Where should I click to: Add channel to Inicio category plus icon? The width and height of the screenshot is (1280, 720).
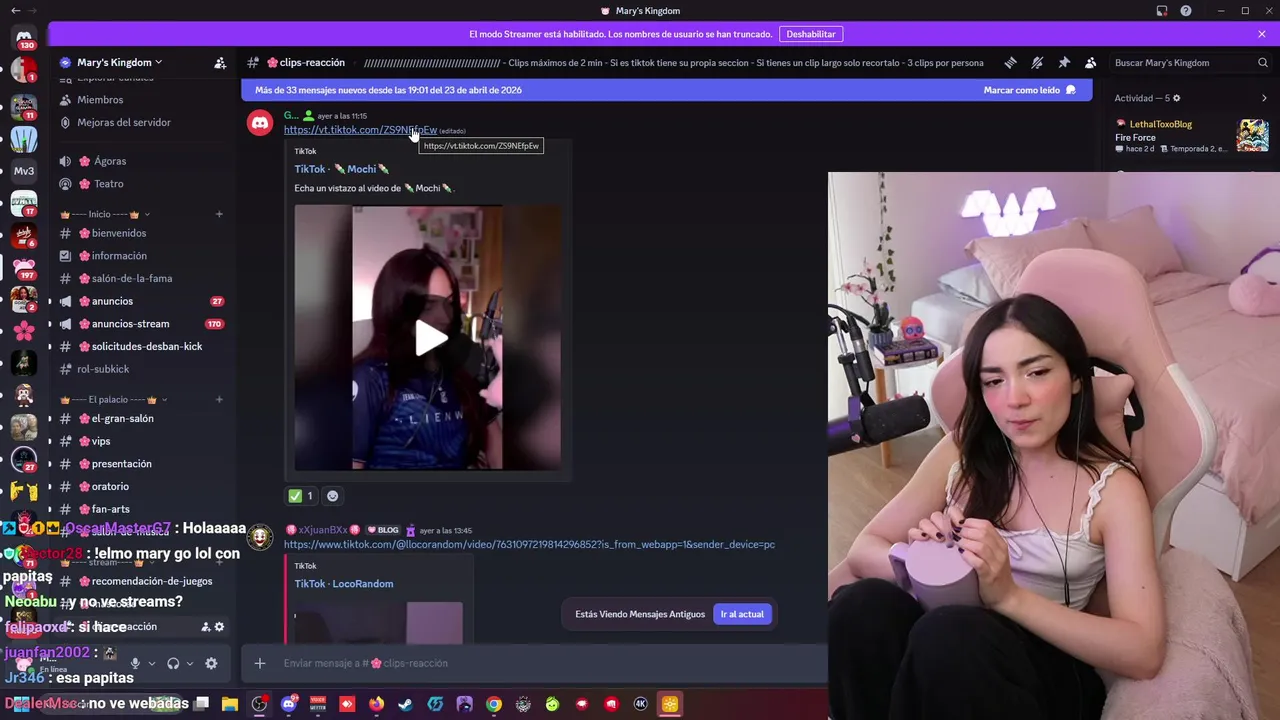tap(219, 214)
